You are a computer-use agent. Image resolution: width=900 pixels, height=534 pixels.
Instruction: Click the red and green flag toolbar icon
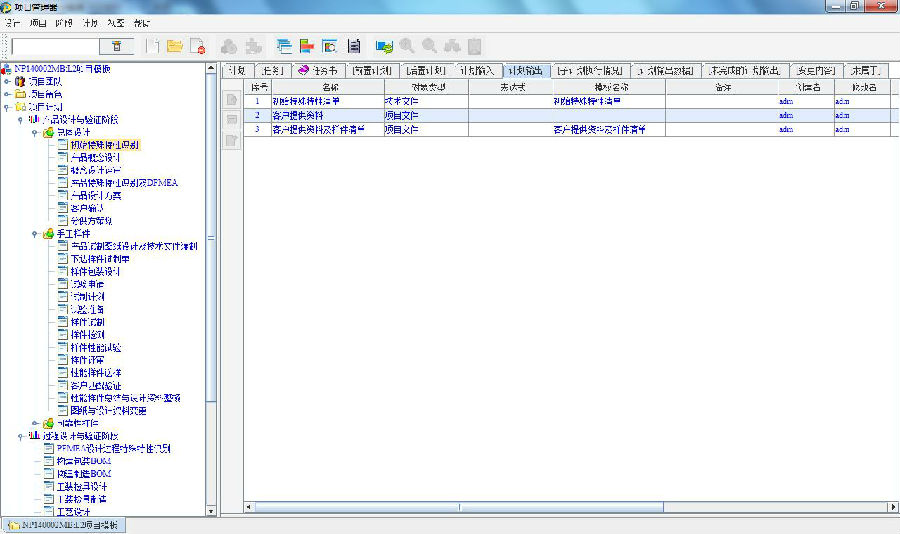click(x=306, y=46)
